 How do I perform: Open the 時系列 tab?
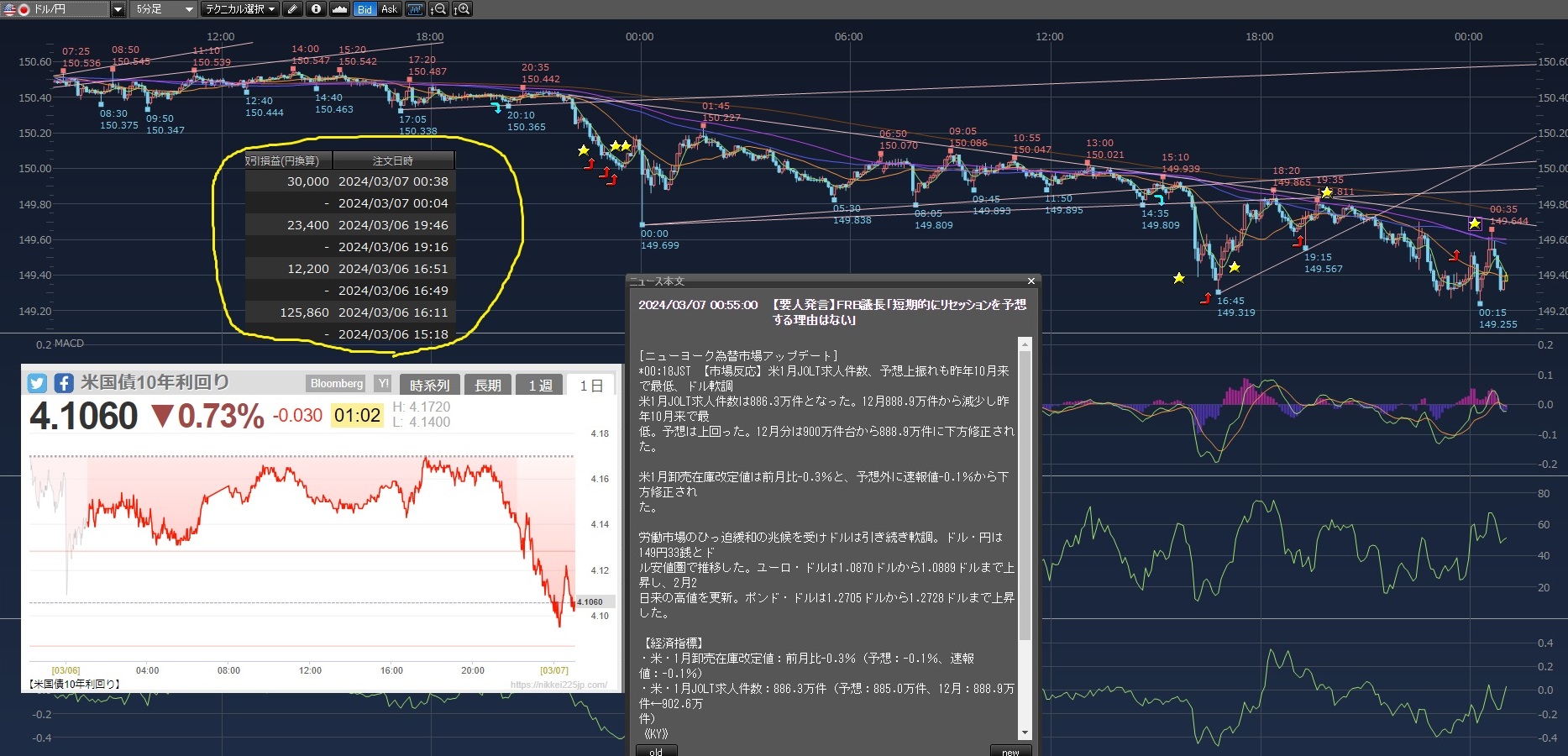[429, 385]
